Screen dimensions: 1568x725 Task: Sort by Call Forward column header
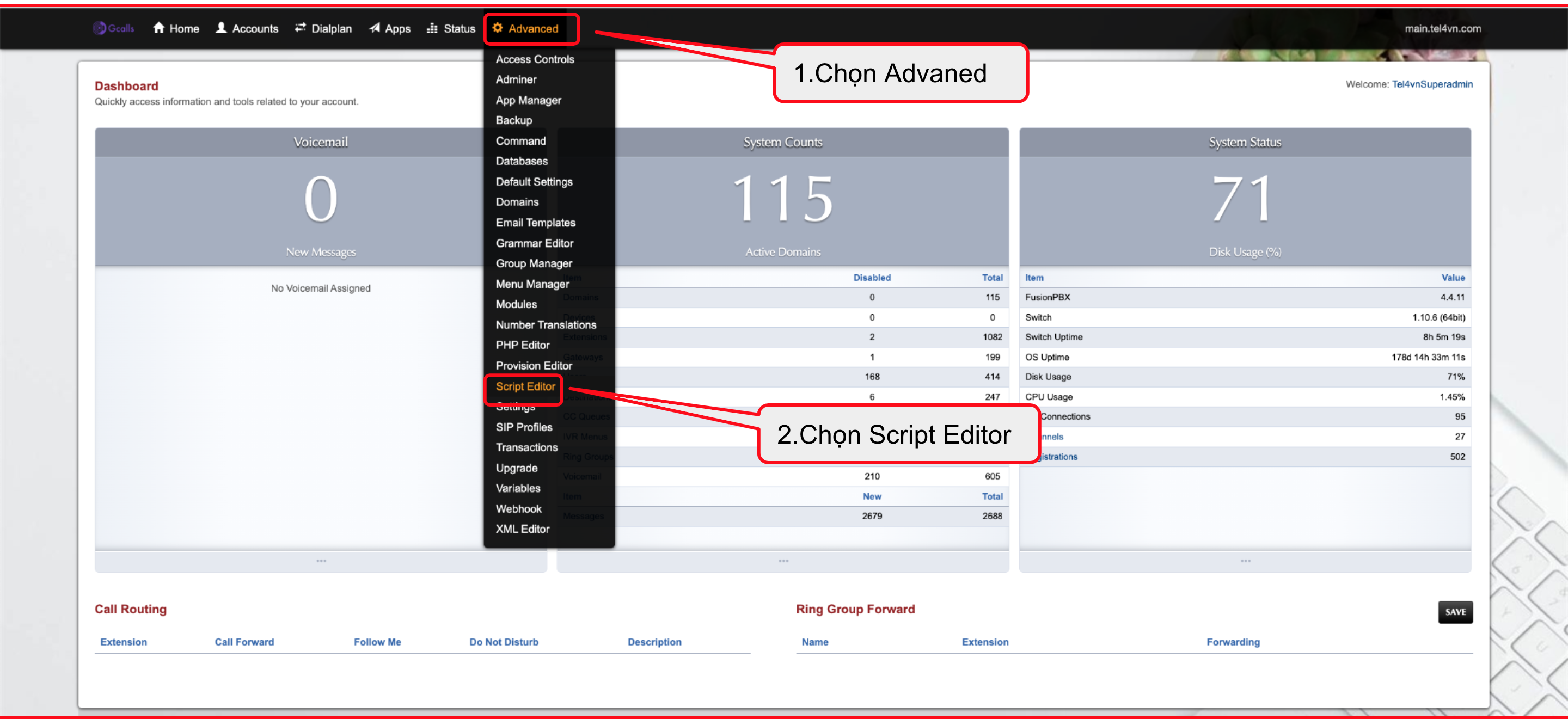pyautogui.click(x=244, y=642)
